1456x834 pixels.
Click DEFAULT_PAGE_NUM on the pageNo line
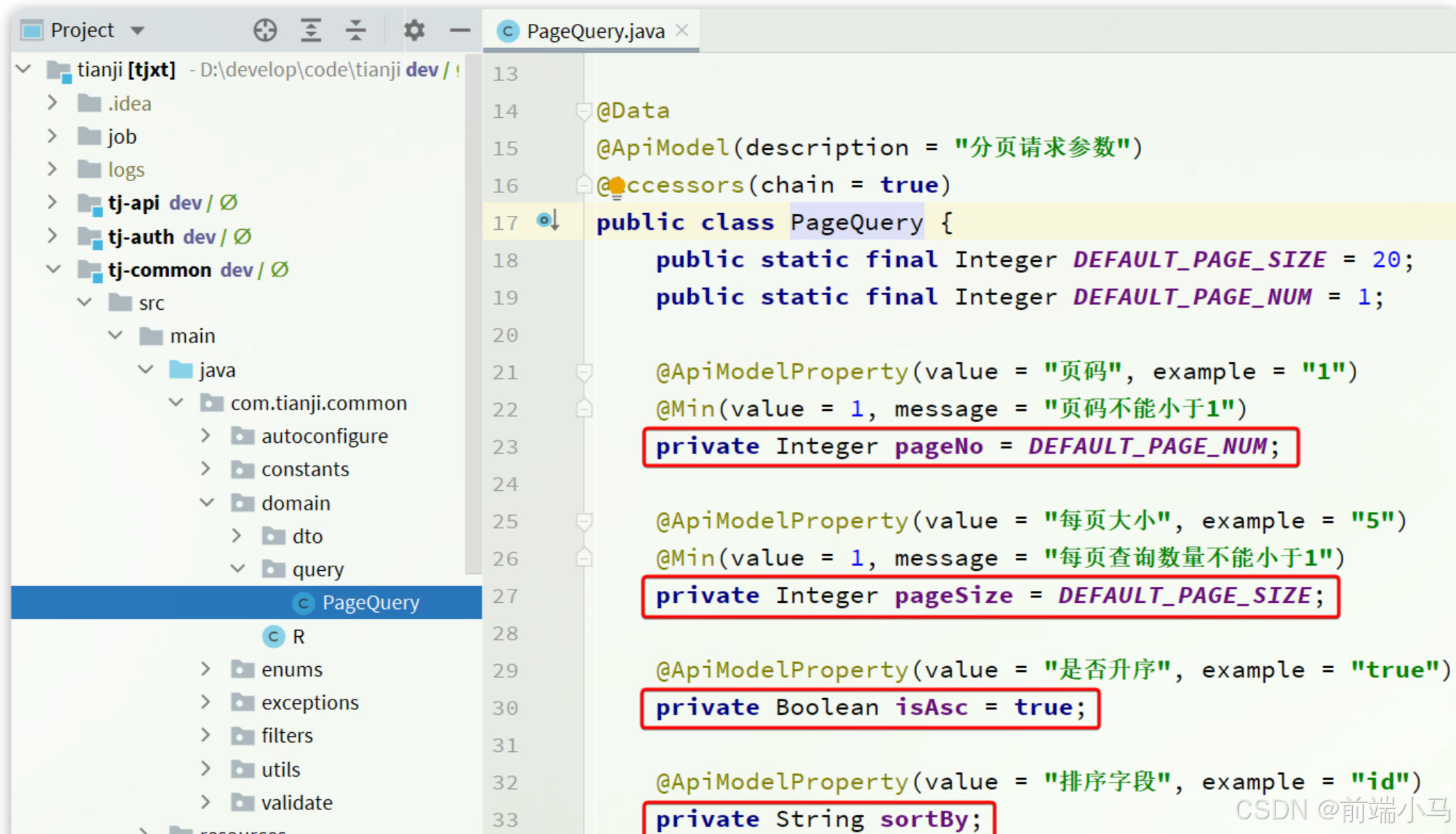tap(1147, 446)
